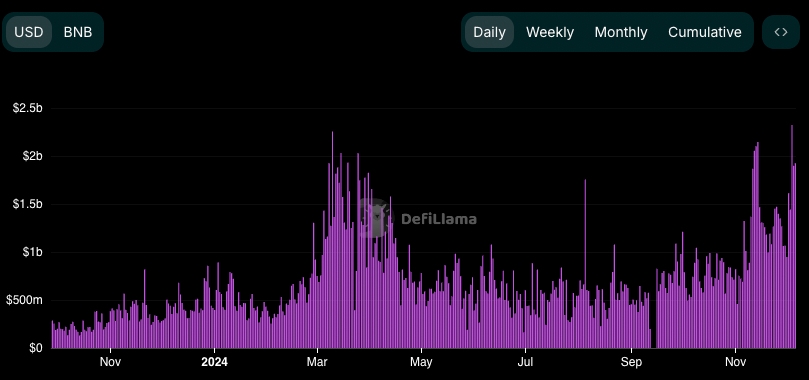Click the $1b y-axis label
The image size is (809, 380).
coord(32,252)
